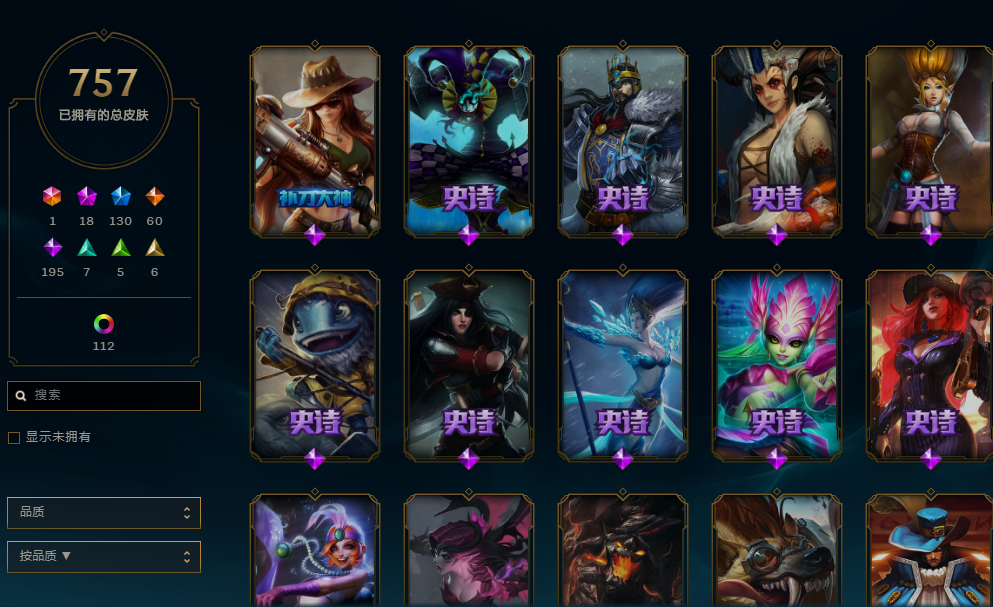
Task: Select the ice archer skin card
Action: pyautogui.click(x=623, y=366)
